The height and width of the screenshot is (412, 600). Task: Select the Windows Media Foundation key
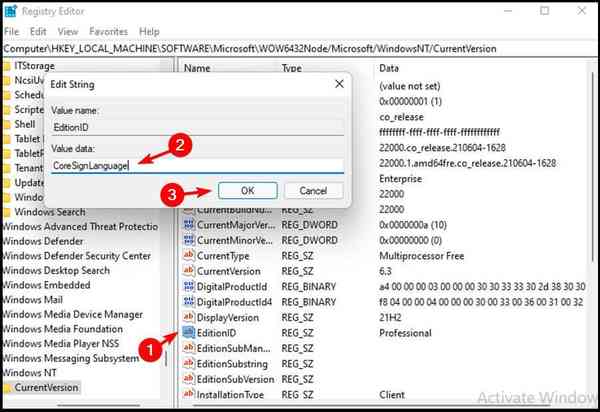pyautogui.click(x=63, y=329)
